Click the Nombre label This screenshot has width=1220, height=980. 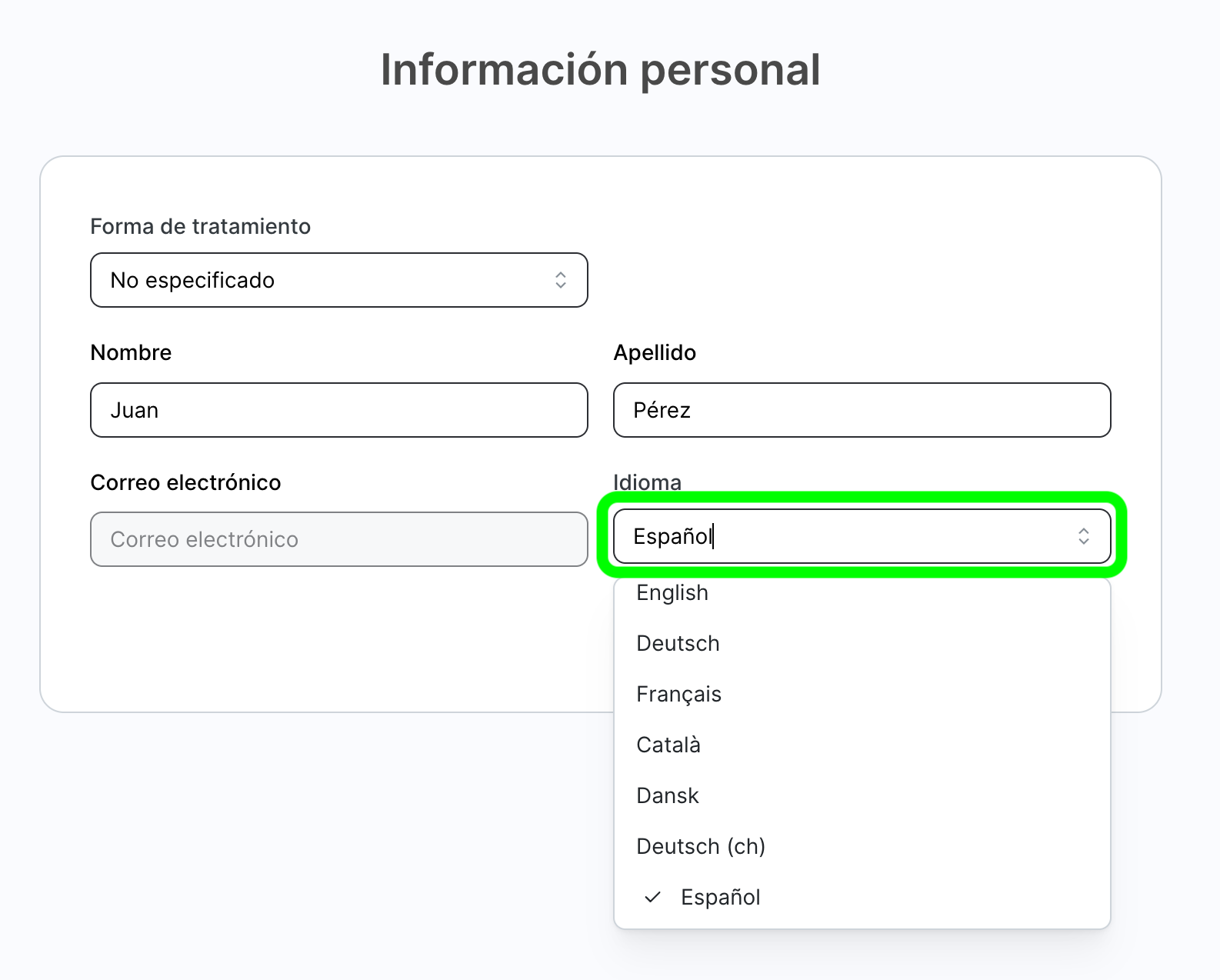(x=131, y=352)
